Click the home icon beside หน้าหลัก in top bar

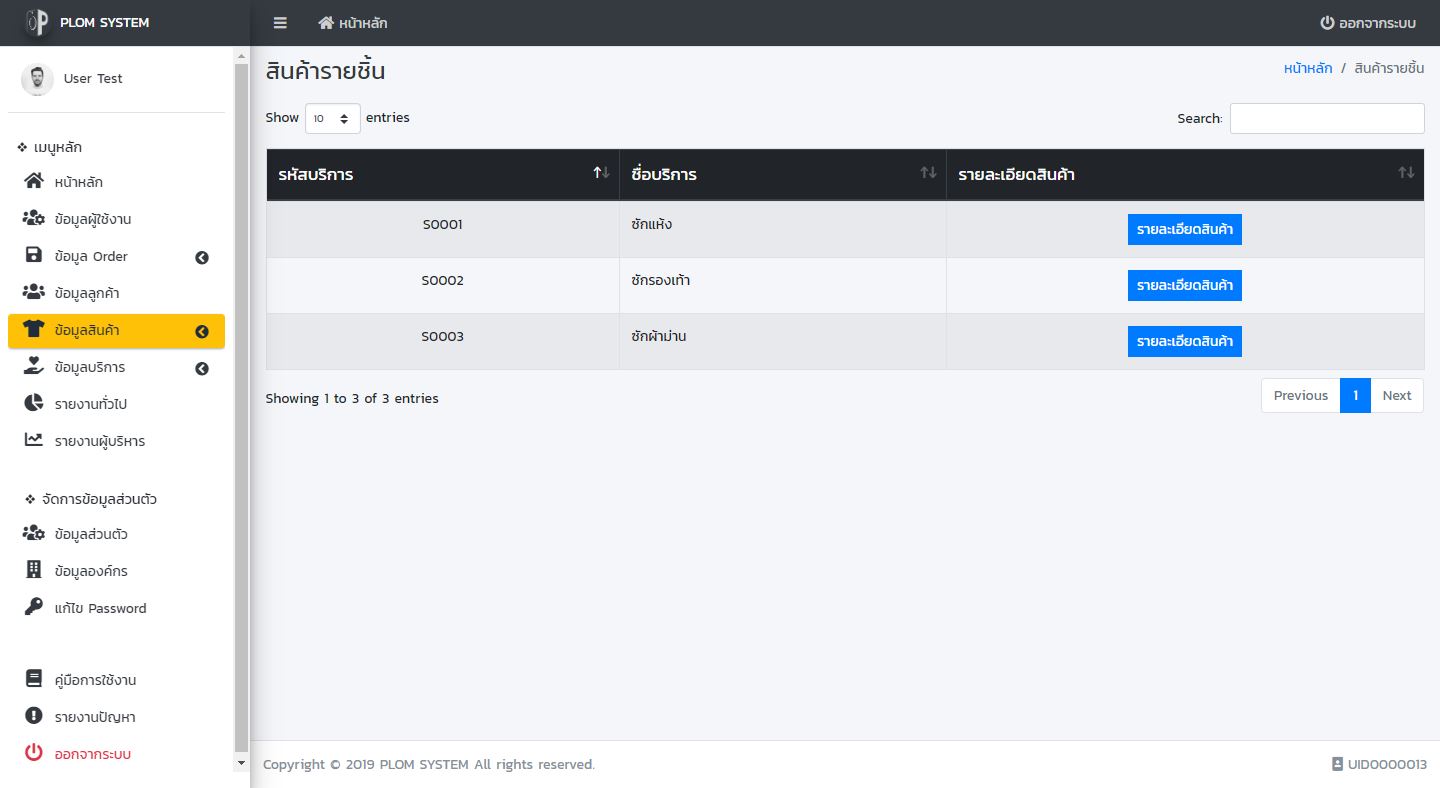click(326, 23)
